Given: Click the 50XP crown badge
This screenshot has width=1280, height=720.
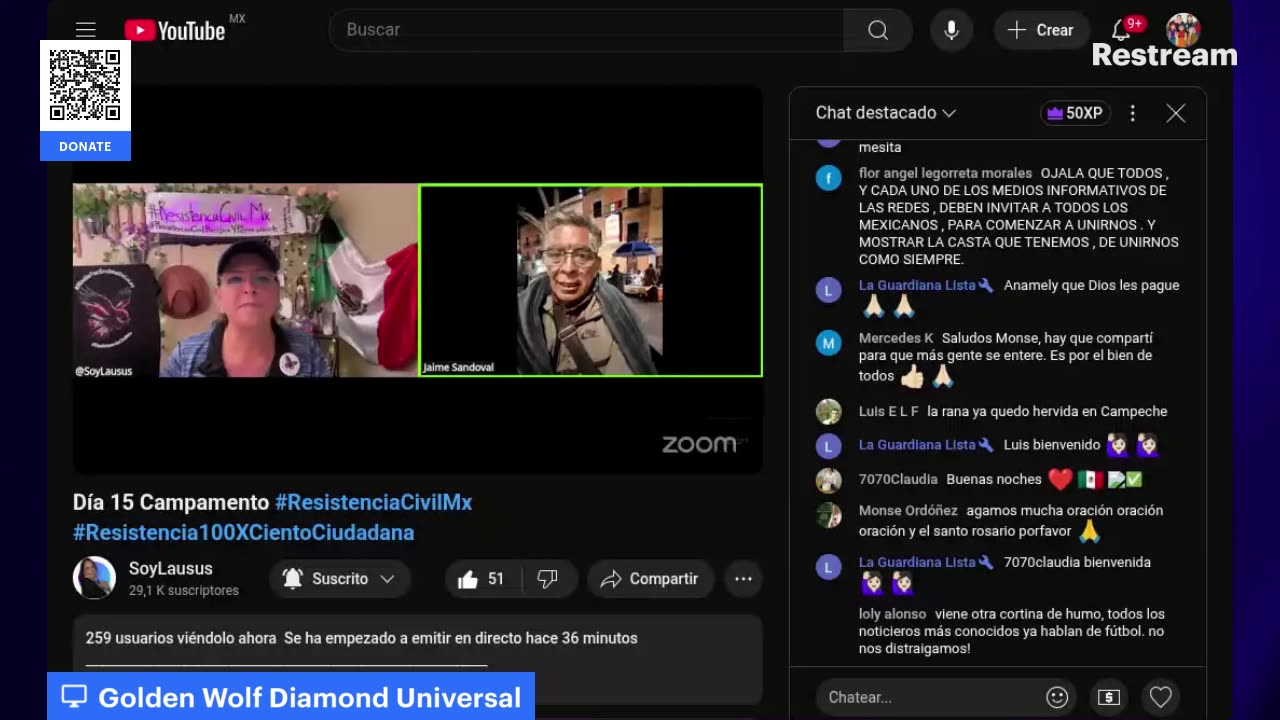Looking at the screenshot, I should [1075, 113].
